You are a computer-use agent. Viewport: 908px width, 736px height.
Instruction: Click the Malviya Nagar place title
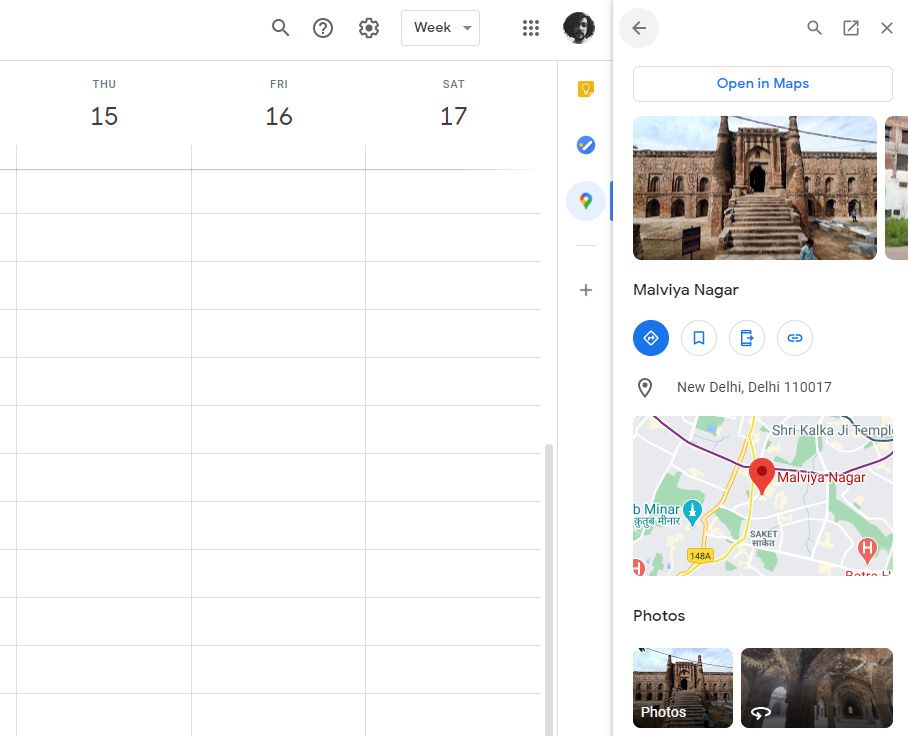[x=686, y=290]
